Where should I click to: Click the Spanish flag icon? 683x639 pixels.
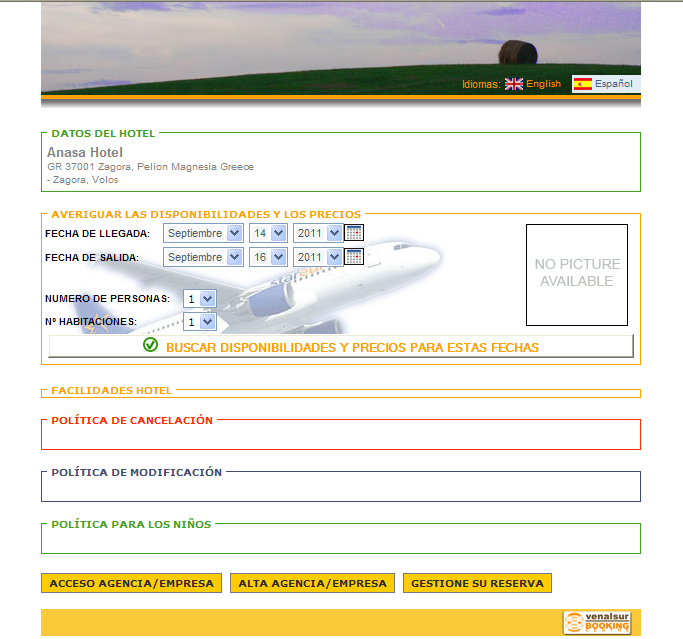pos(582,85)
